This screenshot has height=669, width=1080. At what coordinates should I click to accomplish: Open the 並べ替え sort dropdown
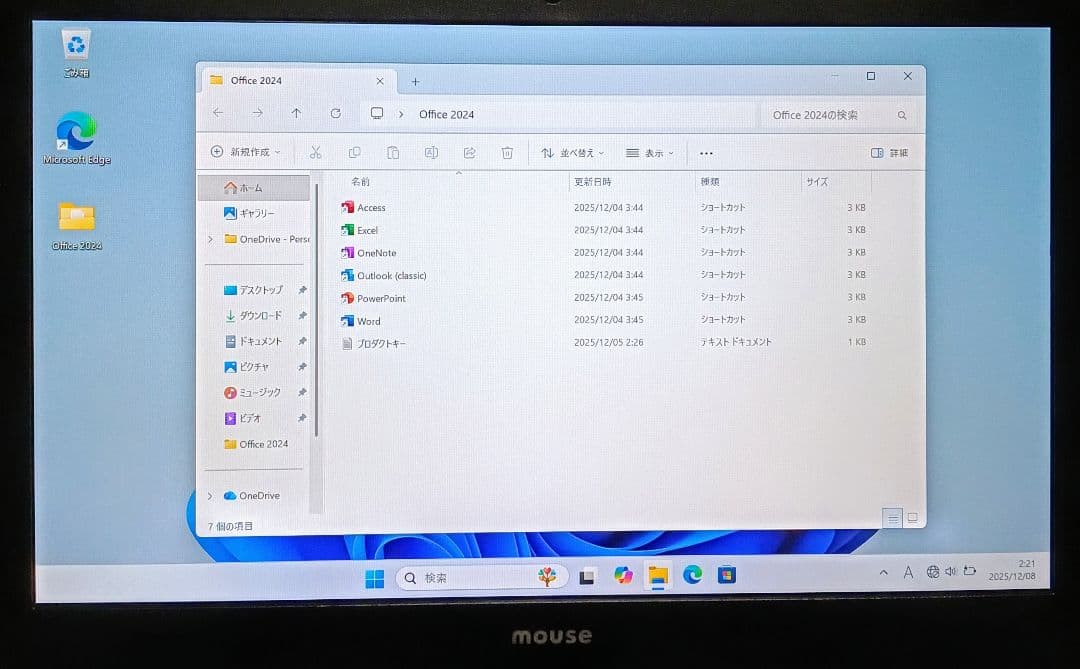click(x=571, y=152)
